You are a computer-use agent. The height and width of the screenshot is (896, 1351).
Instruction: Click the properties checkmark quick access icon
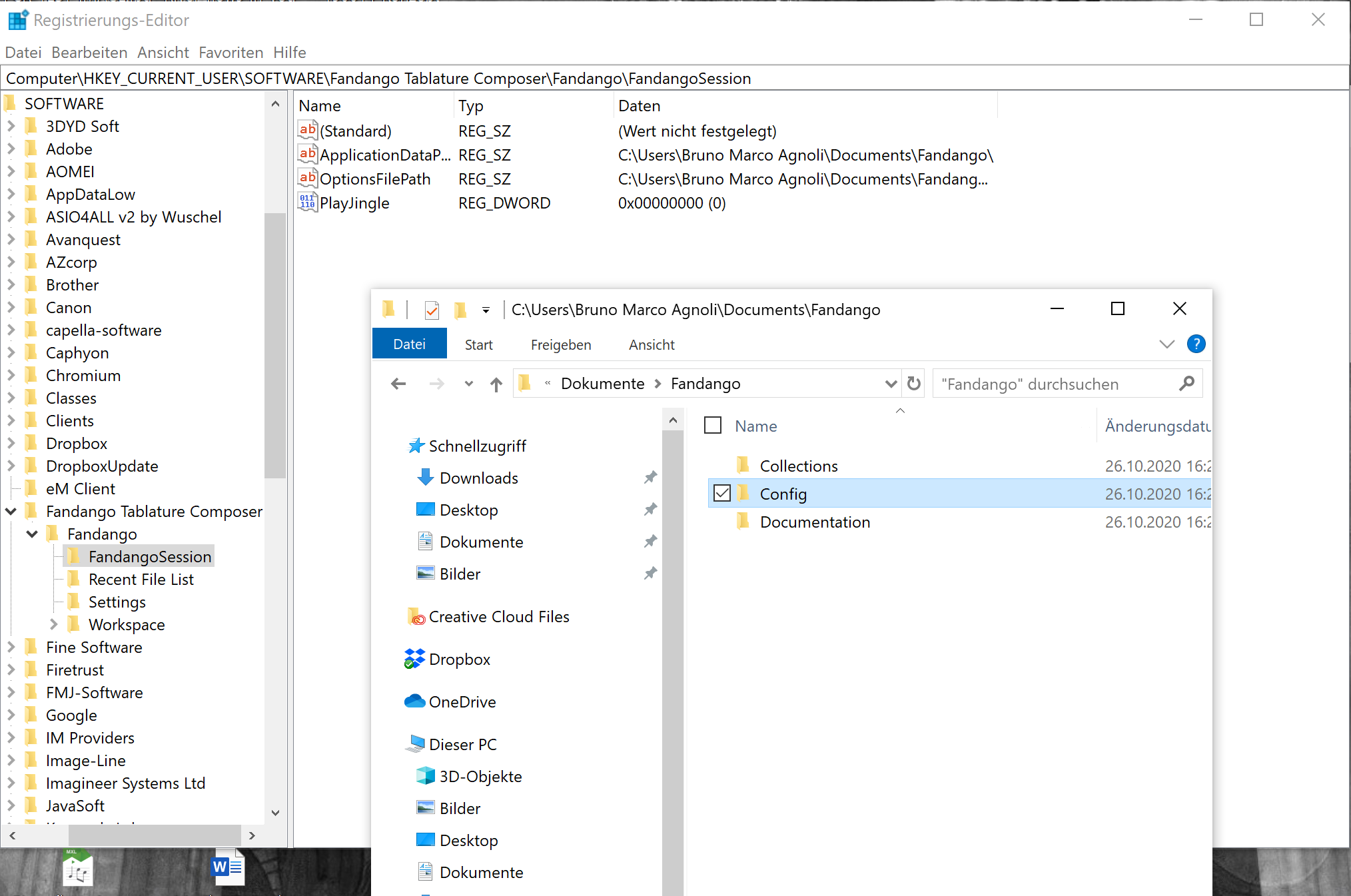[x=432, y=310]
